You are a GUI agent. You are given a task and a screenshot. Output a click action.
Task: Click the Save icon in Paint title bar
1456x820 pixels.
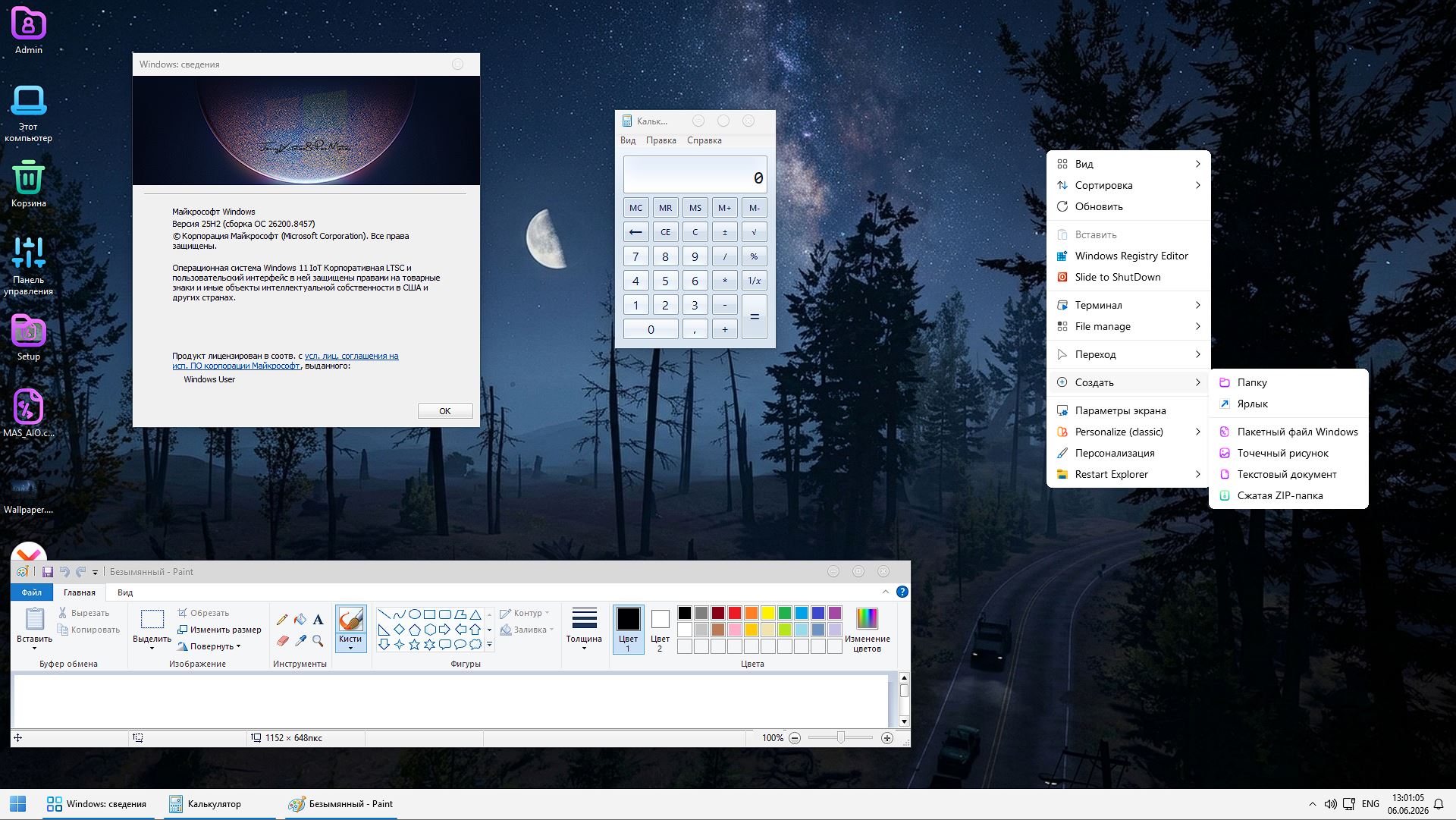[47, 572]
